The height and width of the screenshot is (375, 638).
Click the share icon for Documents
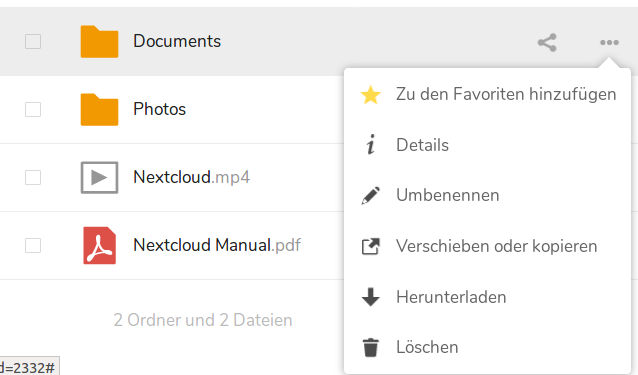(x=547, y=42)
